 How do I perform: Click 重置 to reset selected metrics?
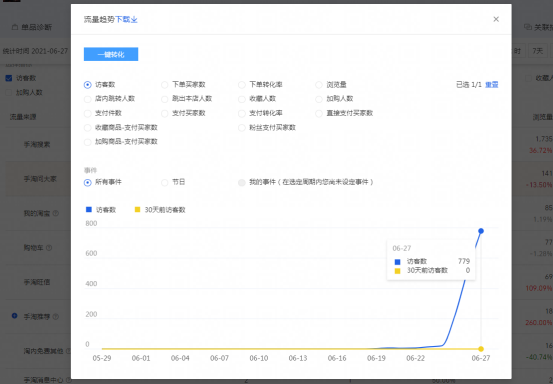[x=492, y=85]
